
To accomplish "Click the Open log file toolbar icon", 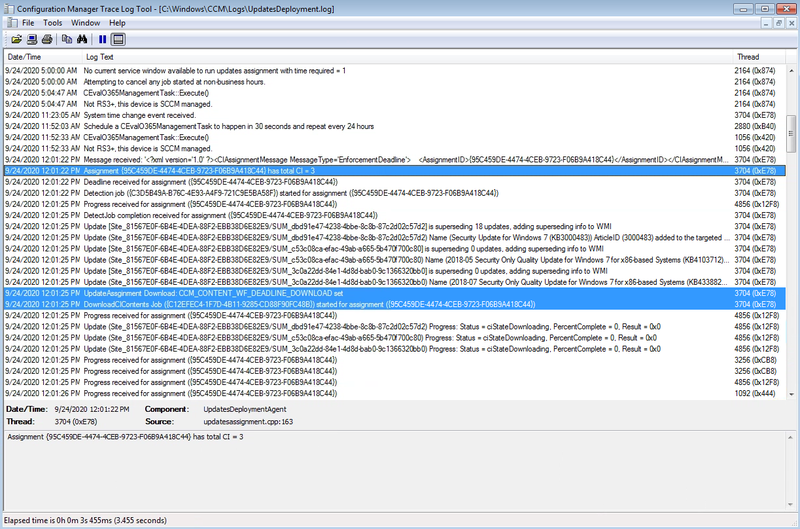I will 17,39.
